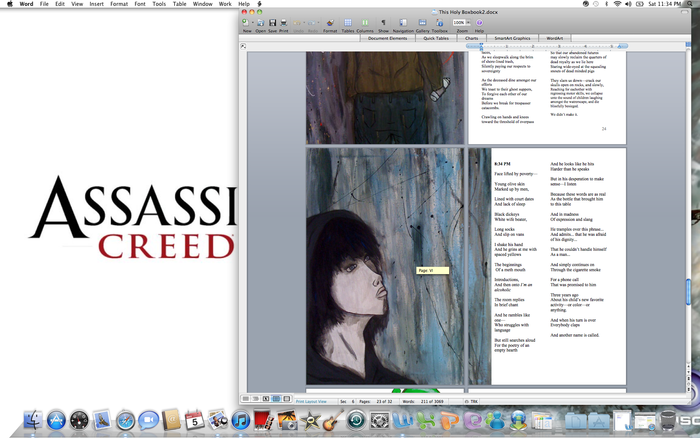Open GarageBand guitar icon in the Dock
Screen dimensions: 700x438
(333, 420)
